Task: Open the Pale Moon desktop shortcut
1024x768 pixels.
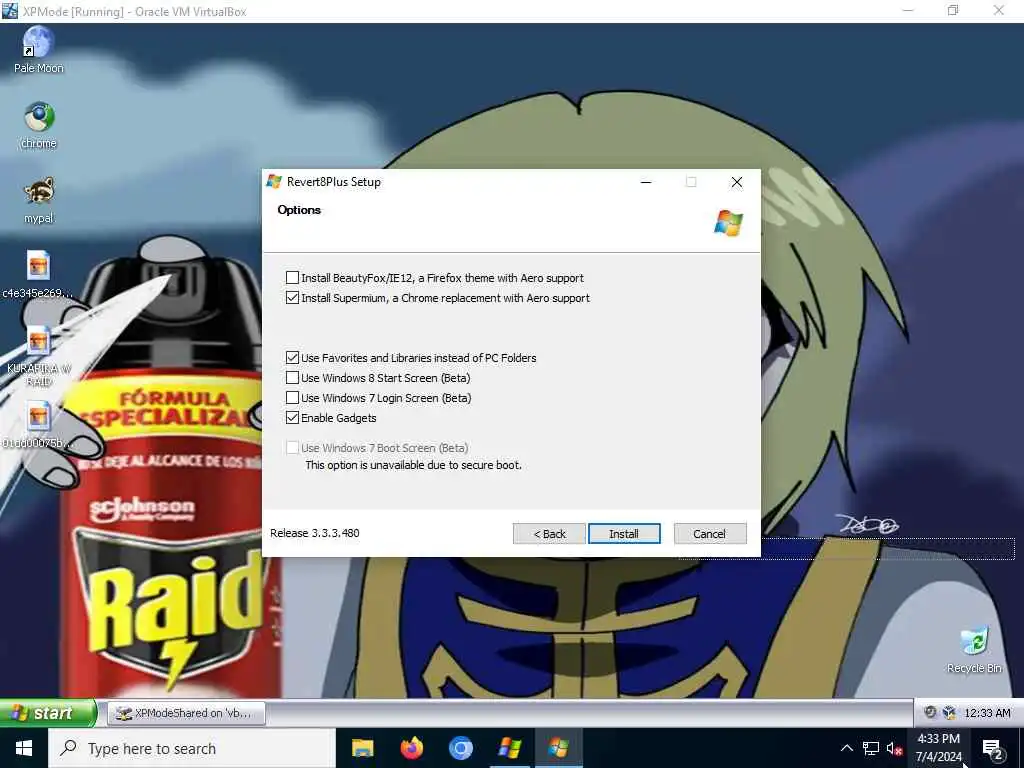Action: tap(39, 49)
